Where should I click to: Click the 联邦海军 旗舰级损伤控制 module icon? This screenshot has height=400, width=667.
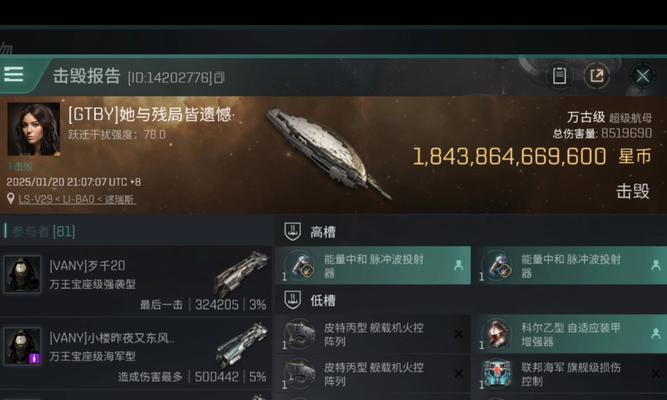tap(496, 374)
